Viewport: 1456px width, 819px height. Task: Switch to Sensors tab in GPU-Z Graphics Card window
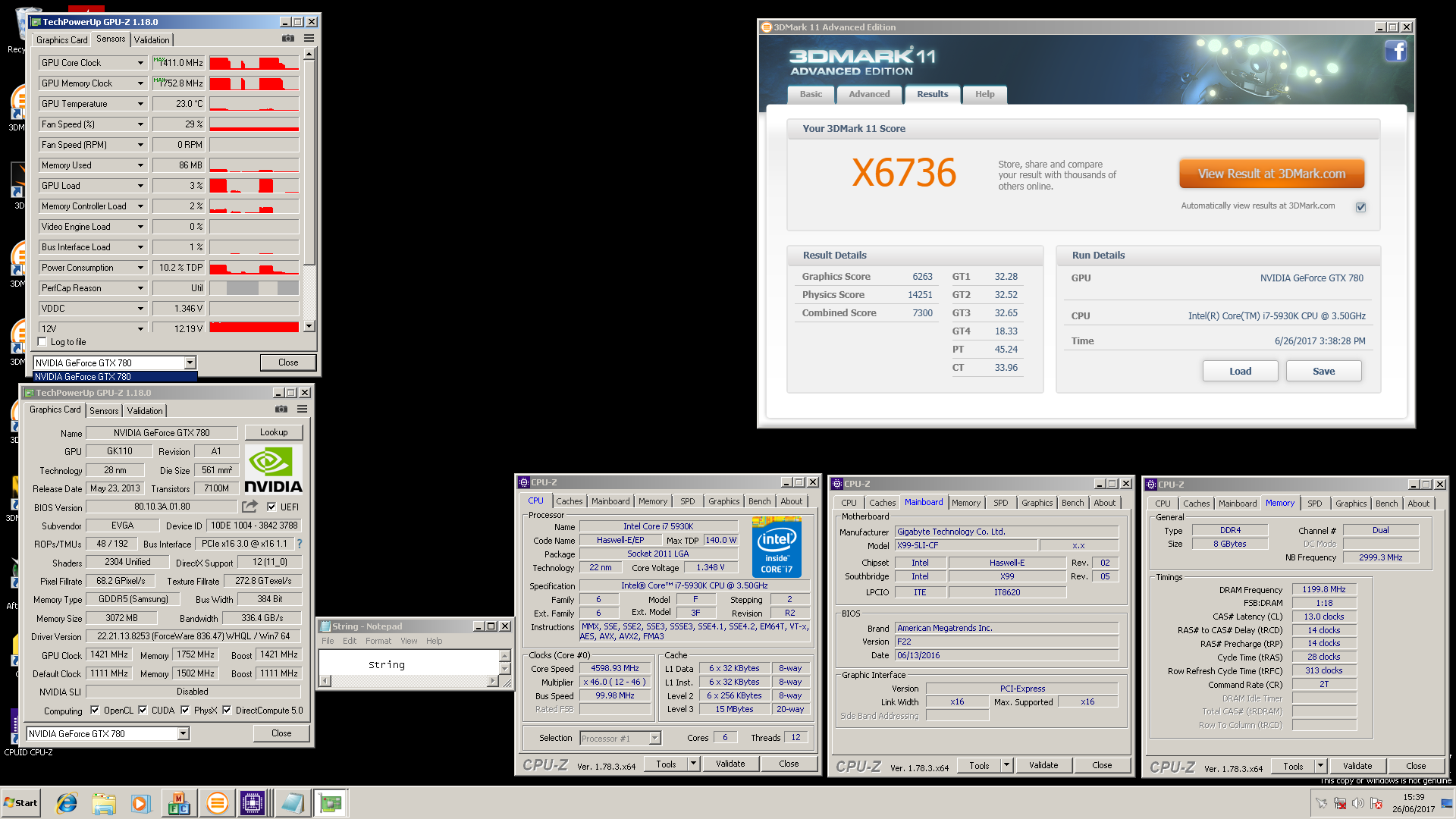104,411
